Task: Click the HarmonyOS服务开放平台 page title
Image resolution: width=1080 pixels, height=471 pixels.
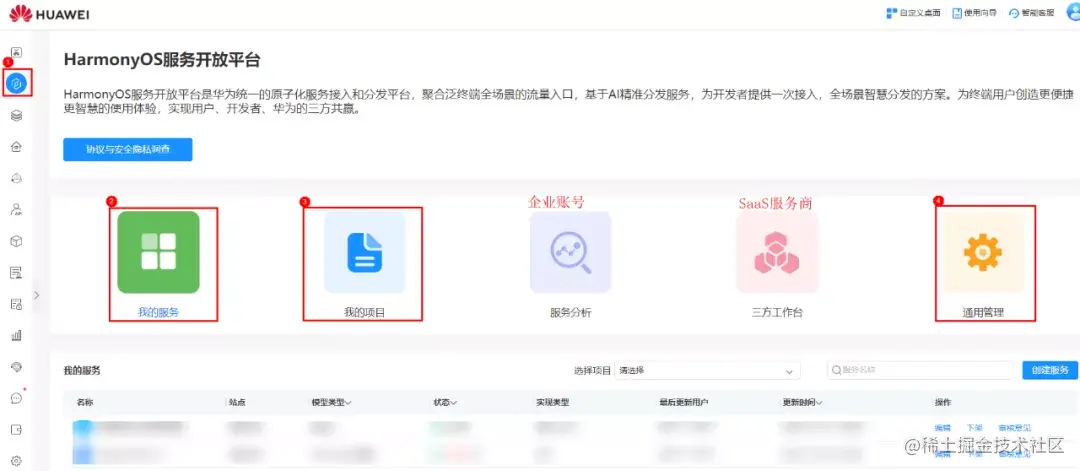Action: (162, 60)
